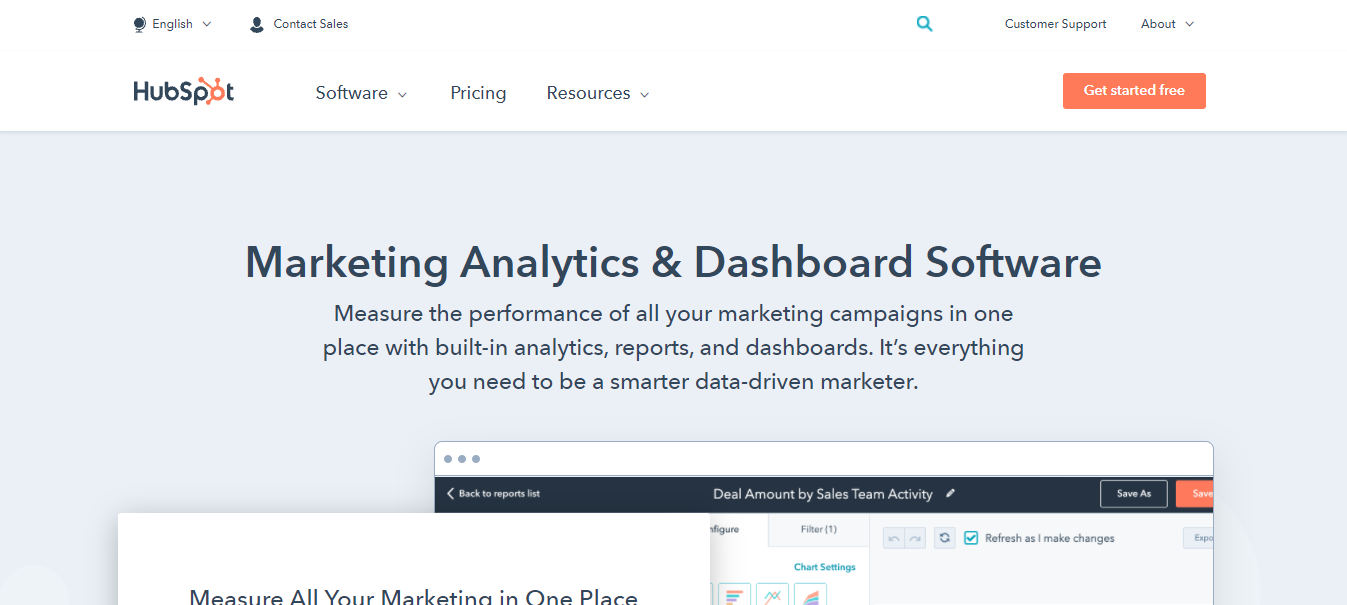1347x605 pixels.
Task: Click Get started free button
Action: pyautogui.click(x=1134, y=90)
